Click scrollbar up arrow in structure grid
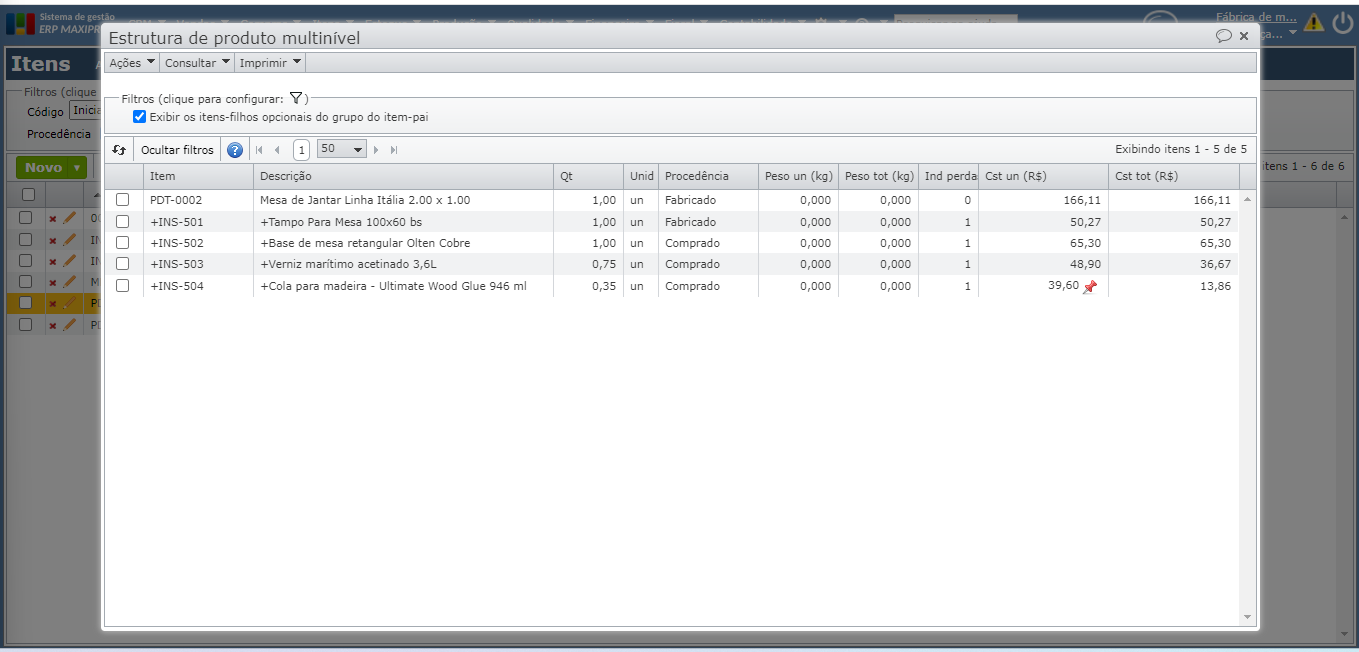Viewport: 1359px width, 652px height. point(1247,199)
